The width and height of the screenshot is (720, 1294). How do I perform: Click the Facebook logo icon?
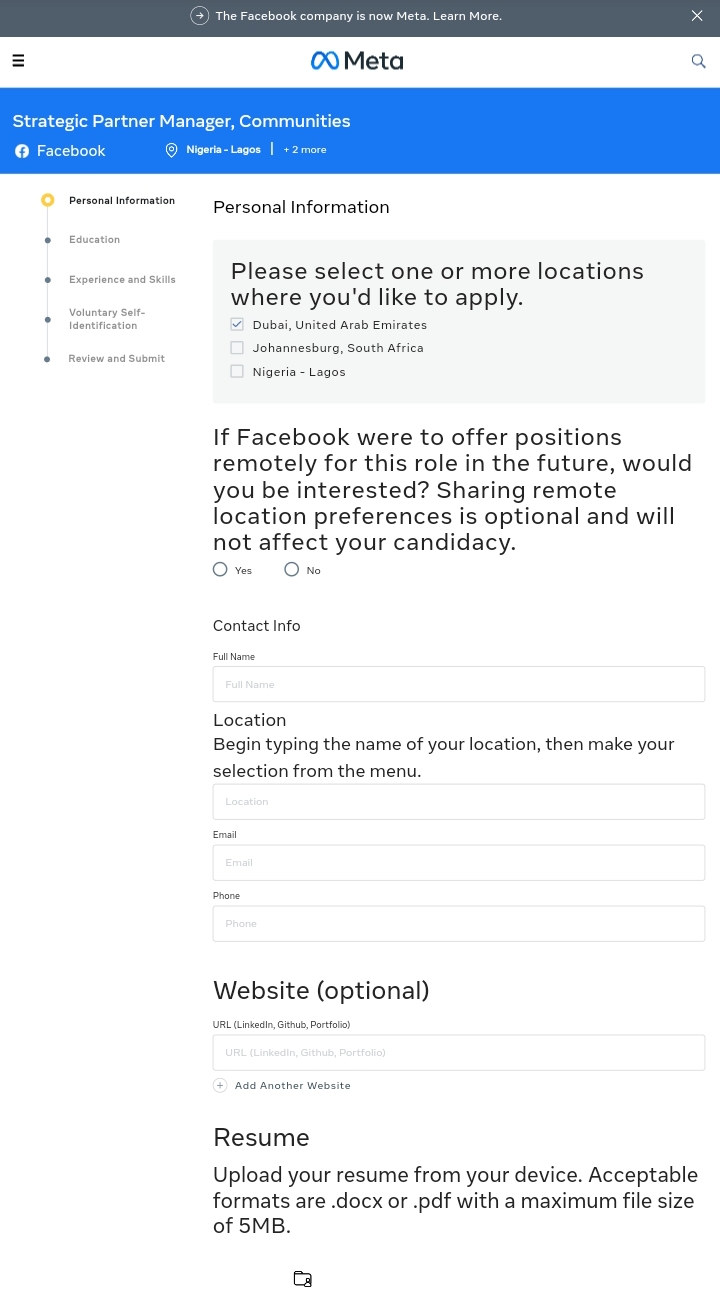point(22,151)
